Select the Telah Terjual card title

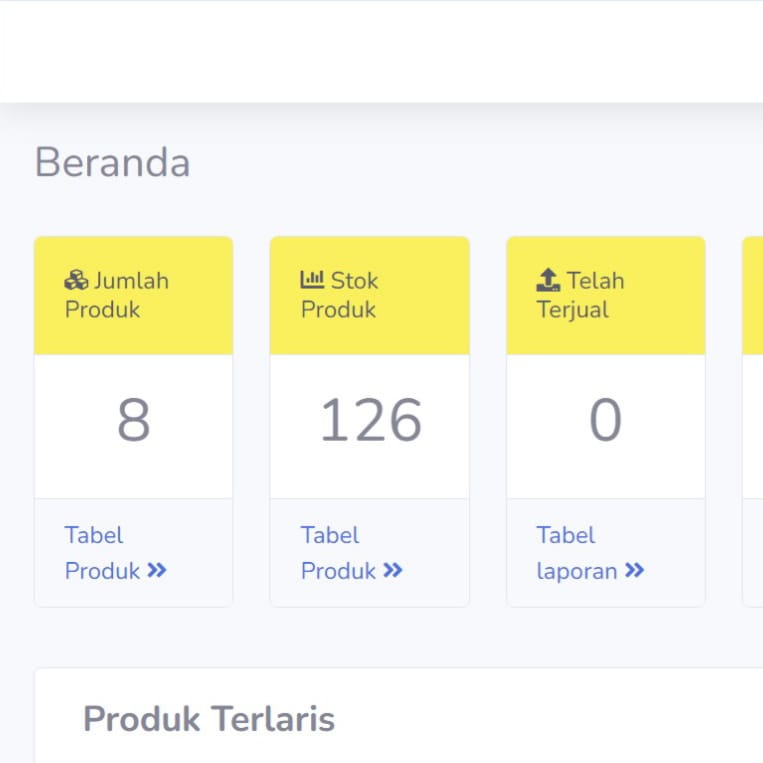581,295
